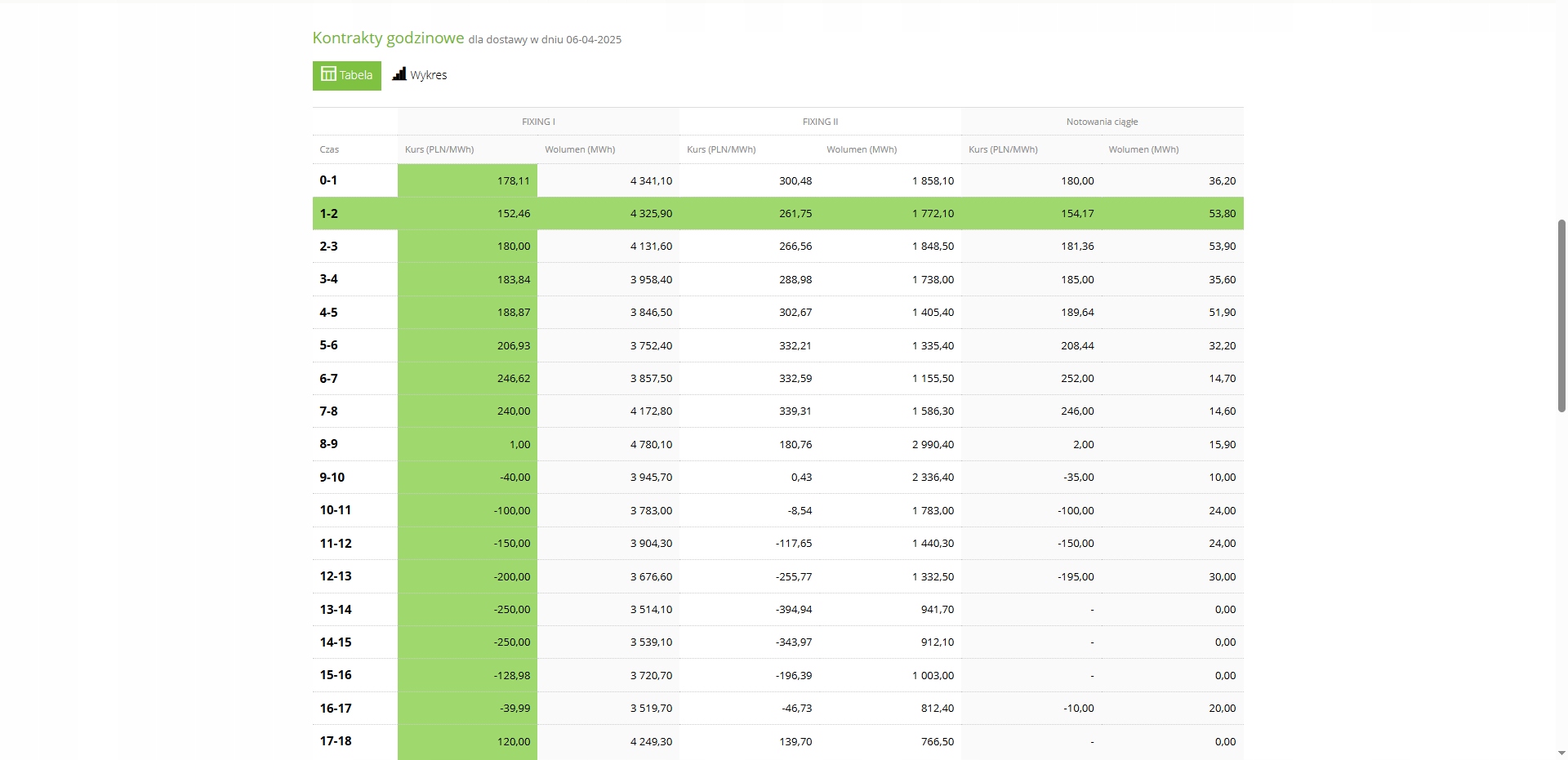Click the table grid icon in Tabela
This screenshot has height=760, width=1568.
(328, 74)
